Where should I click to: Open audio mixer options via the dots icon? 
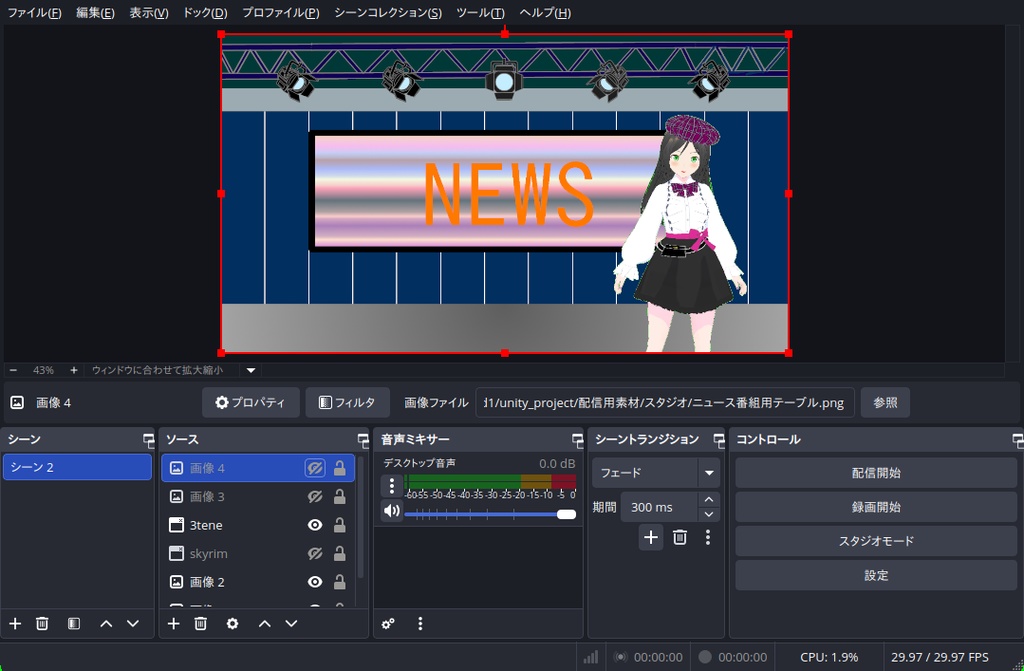(420, 623)
